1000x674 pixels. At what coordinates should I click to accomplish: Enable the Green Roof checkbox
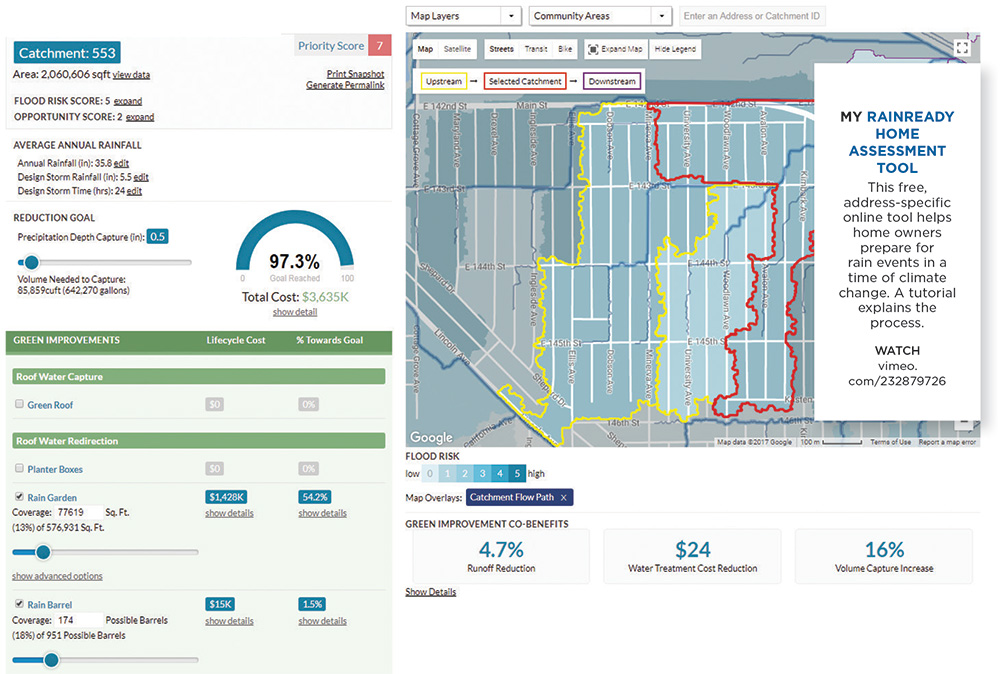pyautogui.click(x=19, y=405)
